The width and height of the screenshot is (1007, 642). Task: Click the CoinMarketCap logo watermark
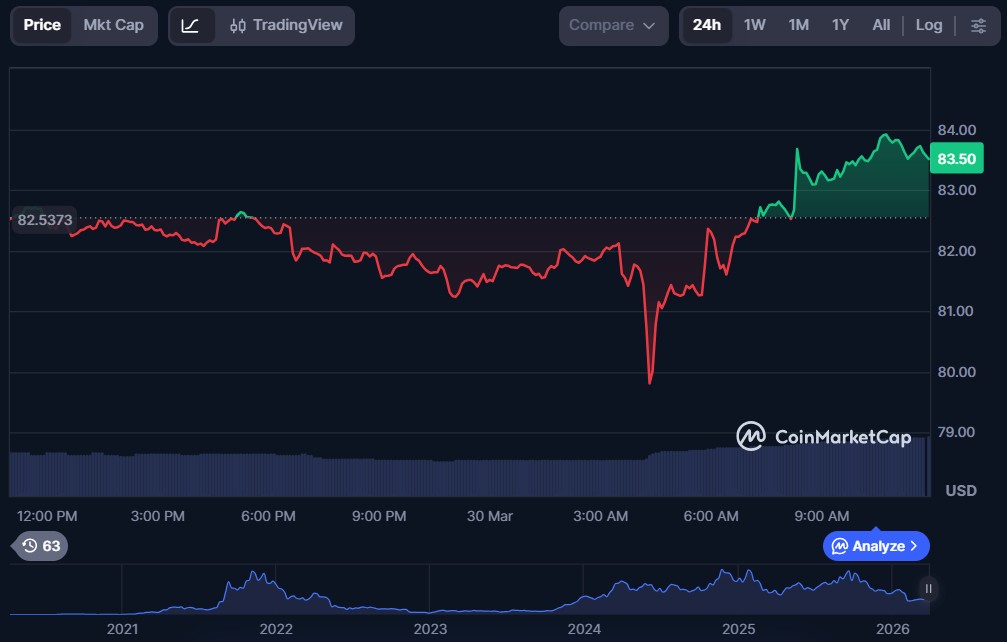click(823, 436)
